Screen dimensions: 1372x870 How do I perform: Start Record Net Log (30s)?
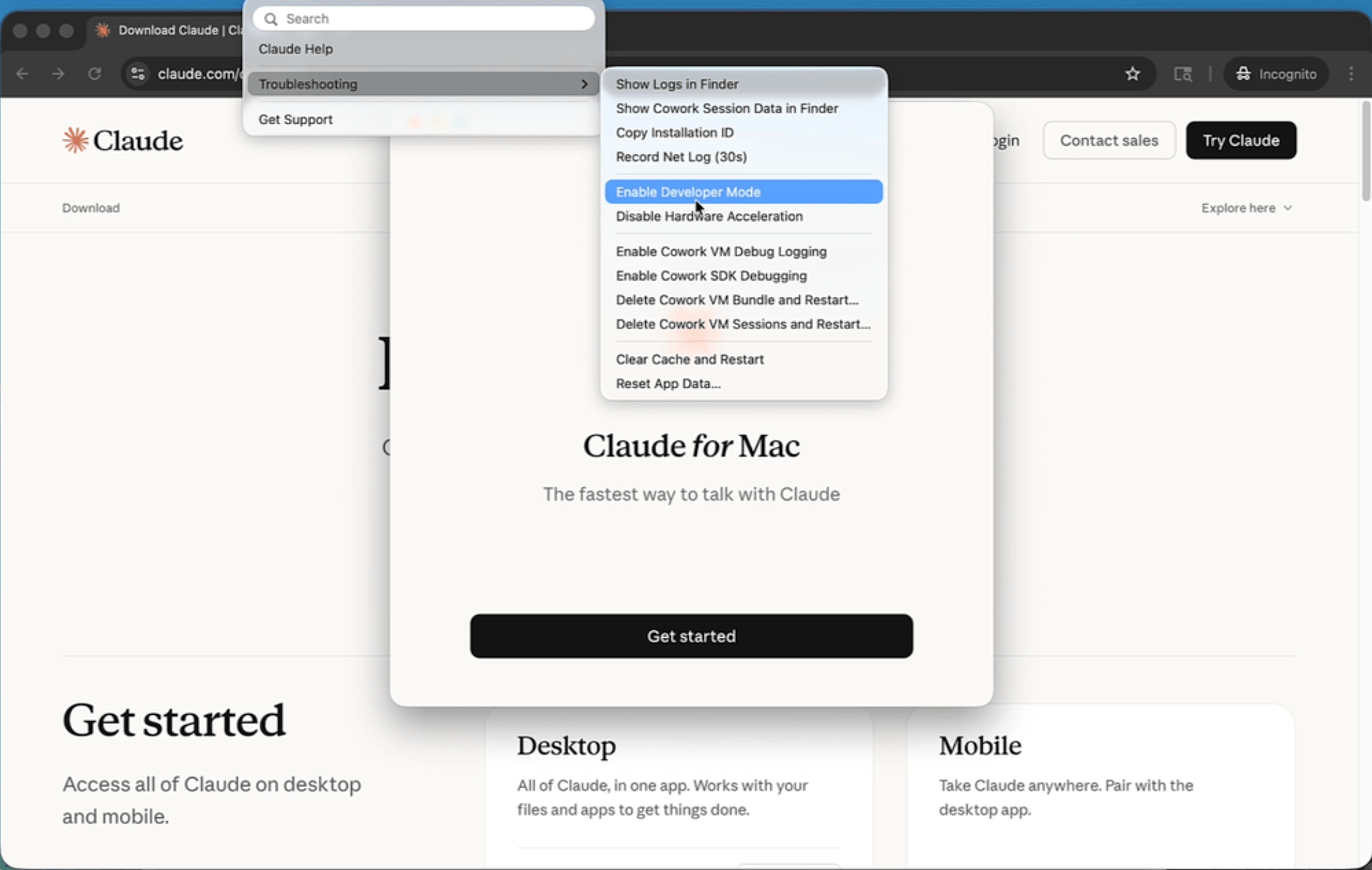tap(743, 157)
